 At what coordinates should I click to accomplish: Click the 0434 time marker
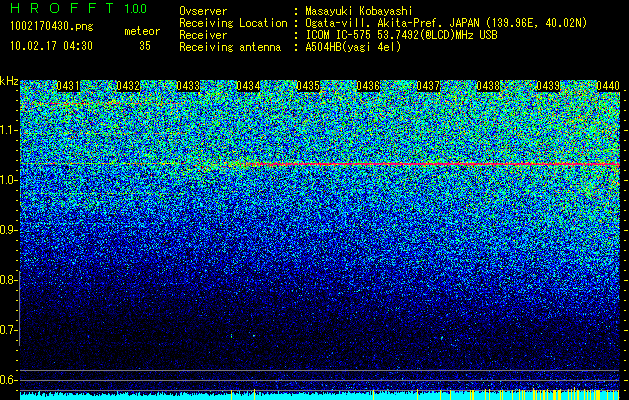(x=248, y=86)
